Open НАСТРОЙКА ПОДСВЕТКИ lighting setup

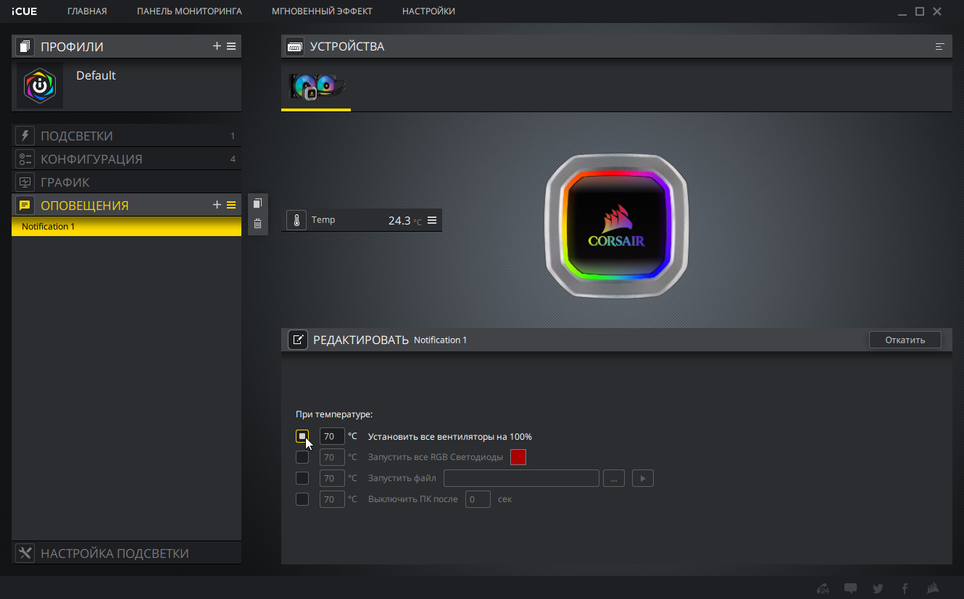coord(126,553)
